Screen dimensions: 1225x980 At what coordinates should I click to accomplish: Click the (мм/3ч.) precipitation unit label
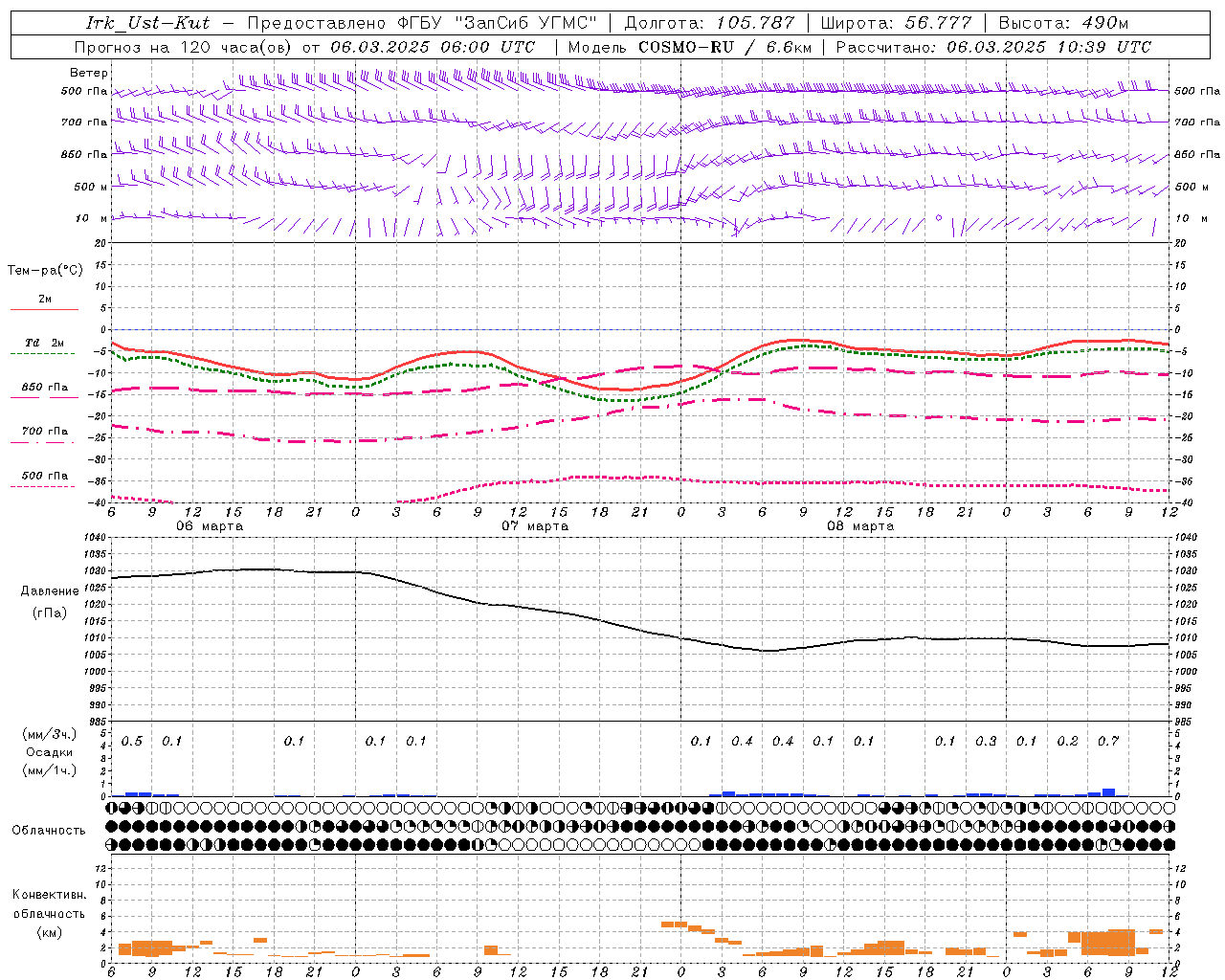[x=50, y=734]
